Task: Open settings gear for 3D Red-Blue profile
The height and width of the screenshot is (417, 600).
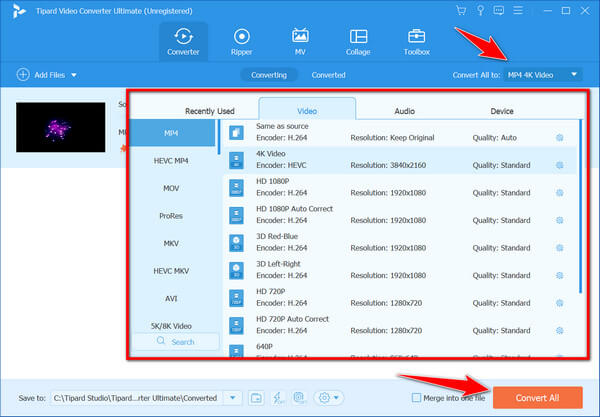Action: [559, 248]
